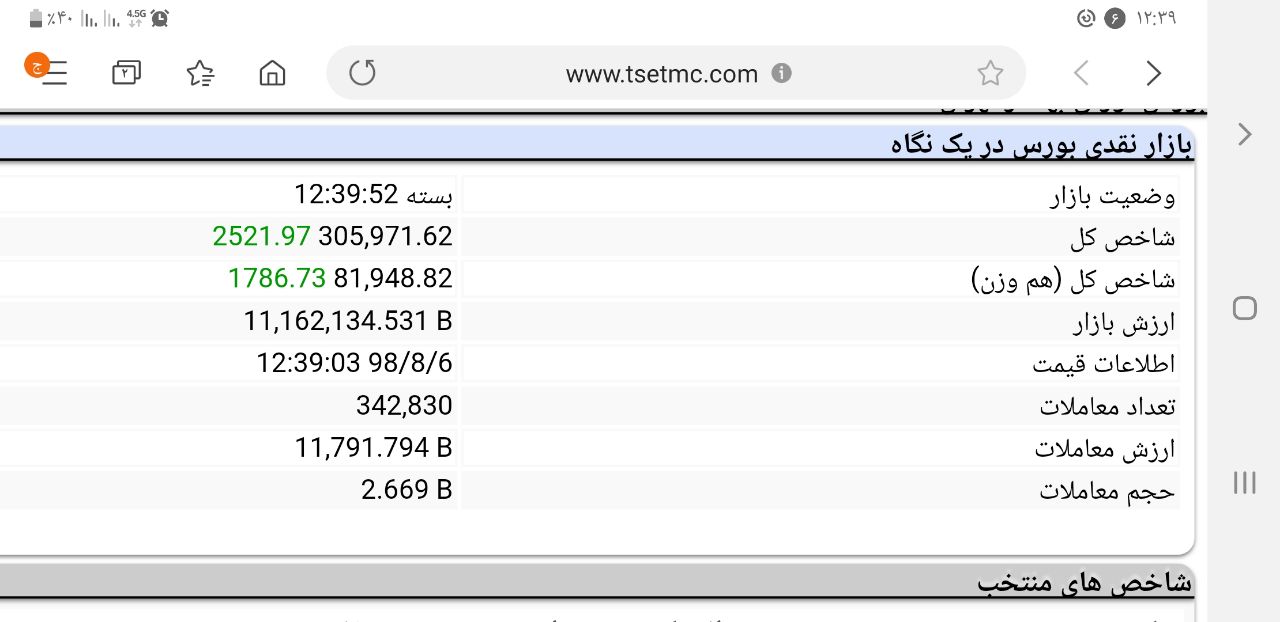Screen dimensions: 1280x622
Task: Open recent apps with three-bars button
Action: (1245, 483)
